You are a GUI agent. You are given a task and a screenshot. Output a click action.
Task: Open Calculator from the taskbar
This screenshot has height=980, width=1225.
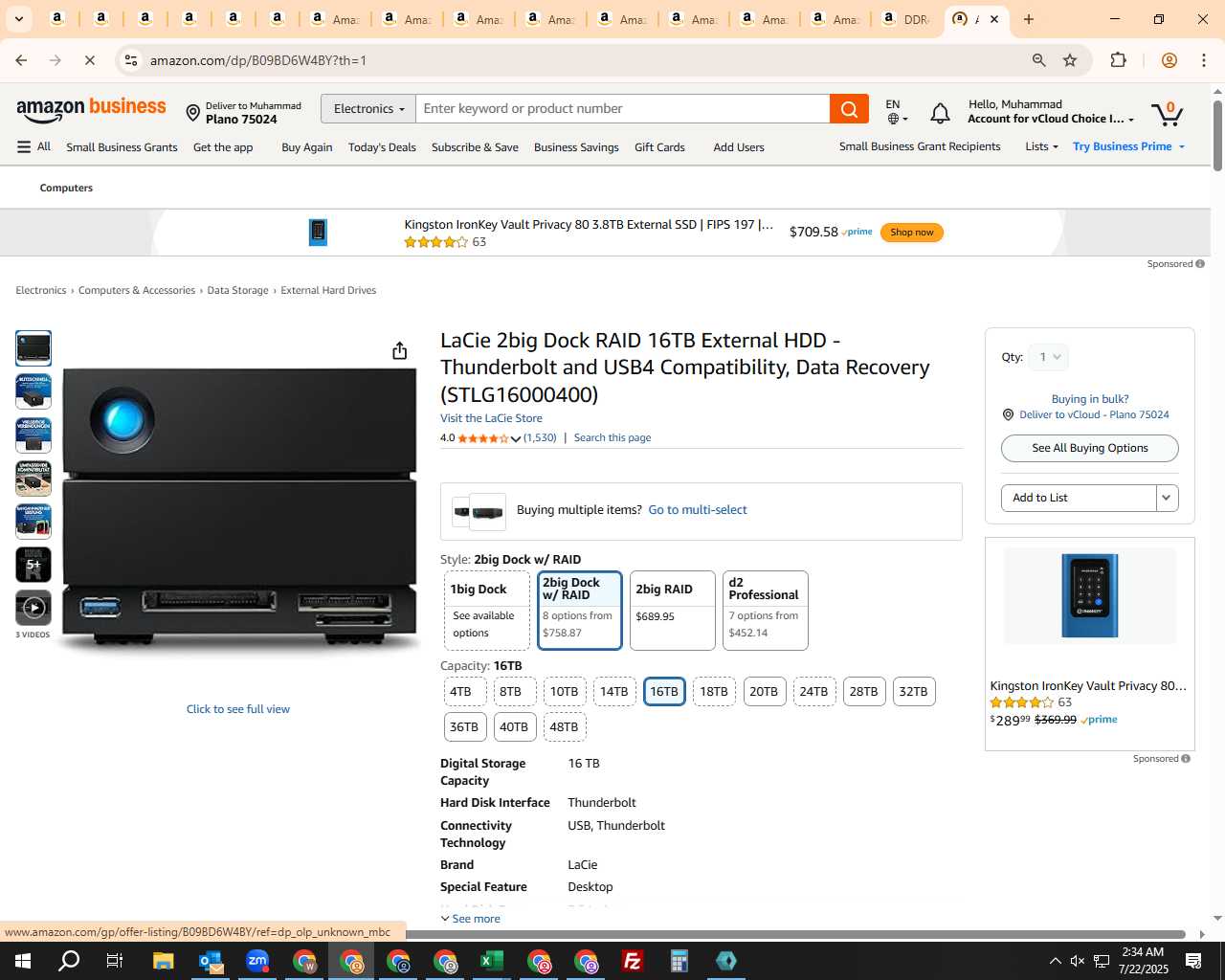coord(679,961)
